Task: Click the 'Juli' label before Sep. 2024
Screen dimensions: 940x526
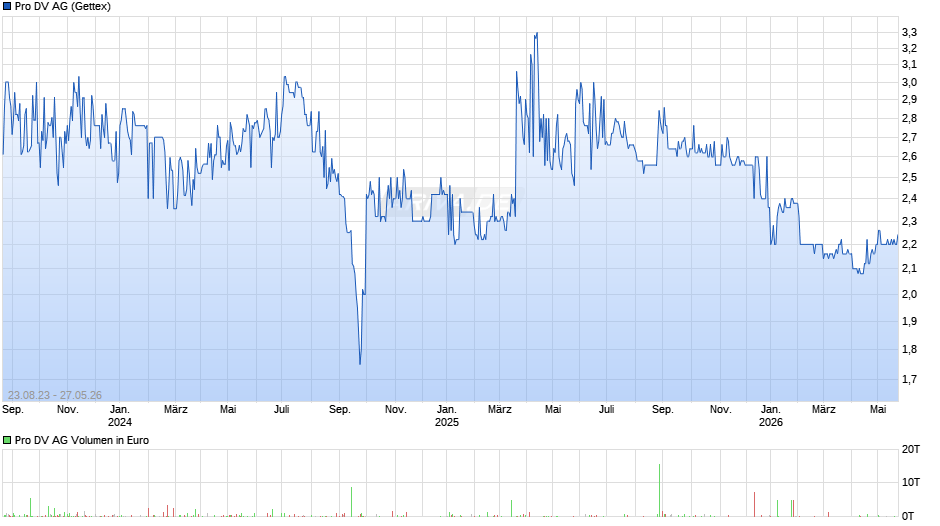Action: tap(282, 410)
